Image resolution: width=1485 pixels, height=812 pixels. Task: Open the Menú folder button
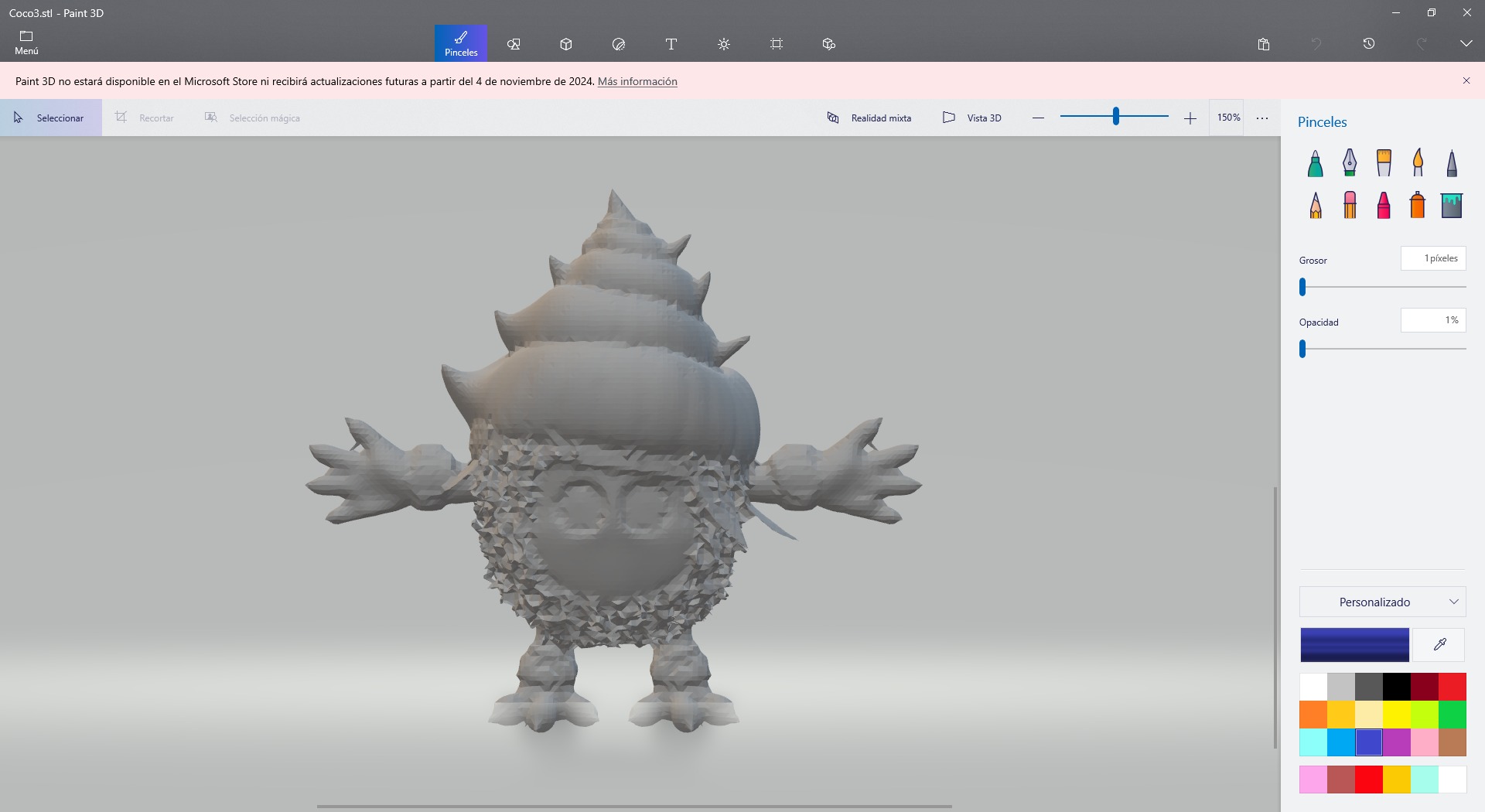[26, 43]
